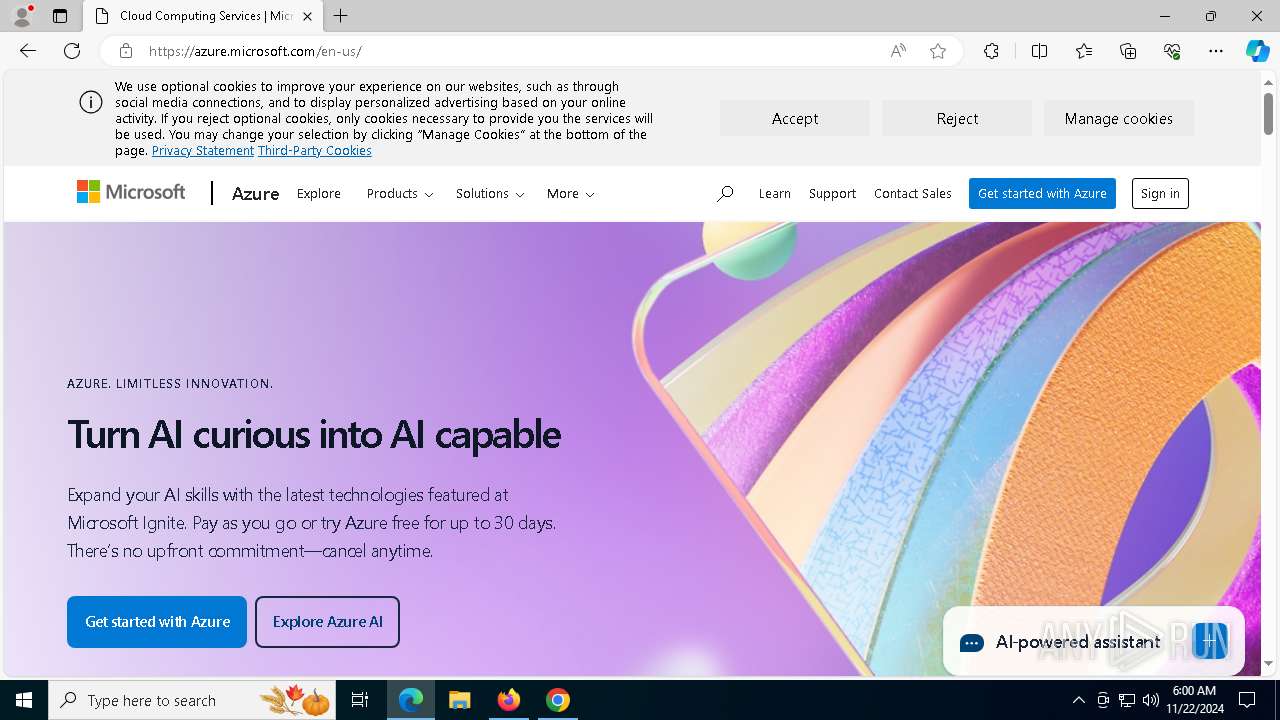Select the Cloud Computing Services browser tab
This screenshot has height=720, width=1280.
203,16
